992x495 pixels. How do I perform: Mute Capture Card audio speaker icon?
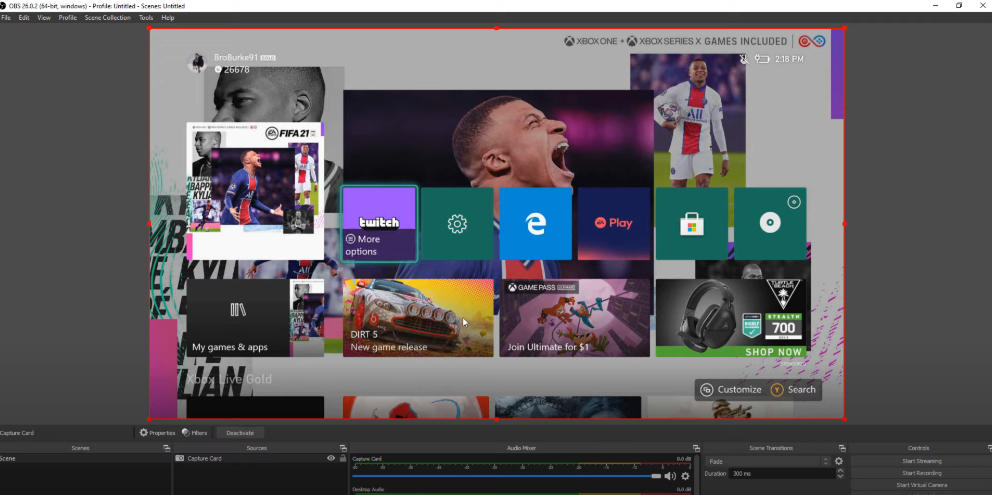670,476
